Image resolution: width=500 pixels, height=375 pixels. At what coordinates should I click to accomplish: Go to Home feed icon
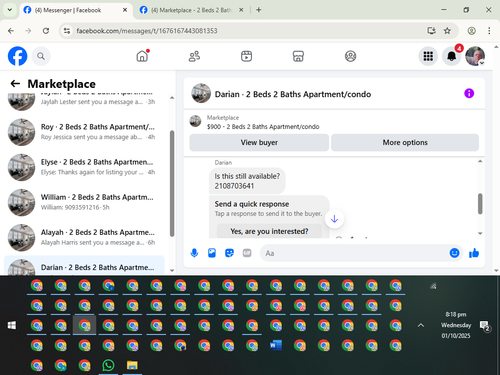click(x=142, y=56)
